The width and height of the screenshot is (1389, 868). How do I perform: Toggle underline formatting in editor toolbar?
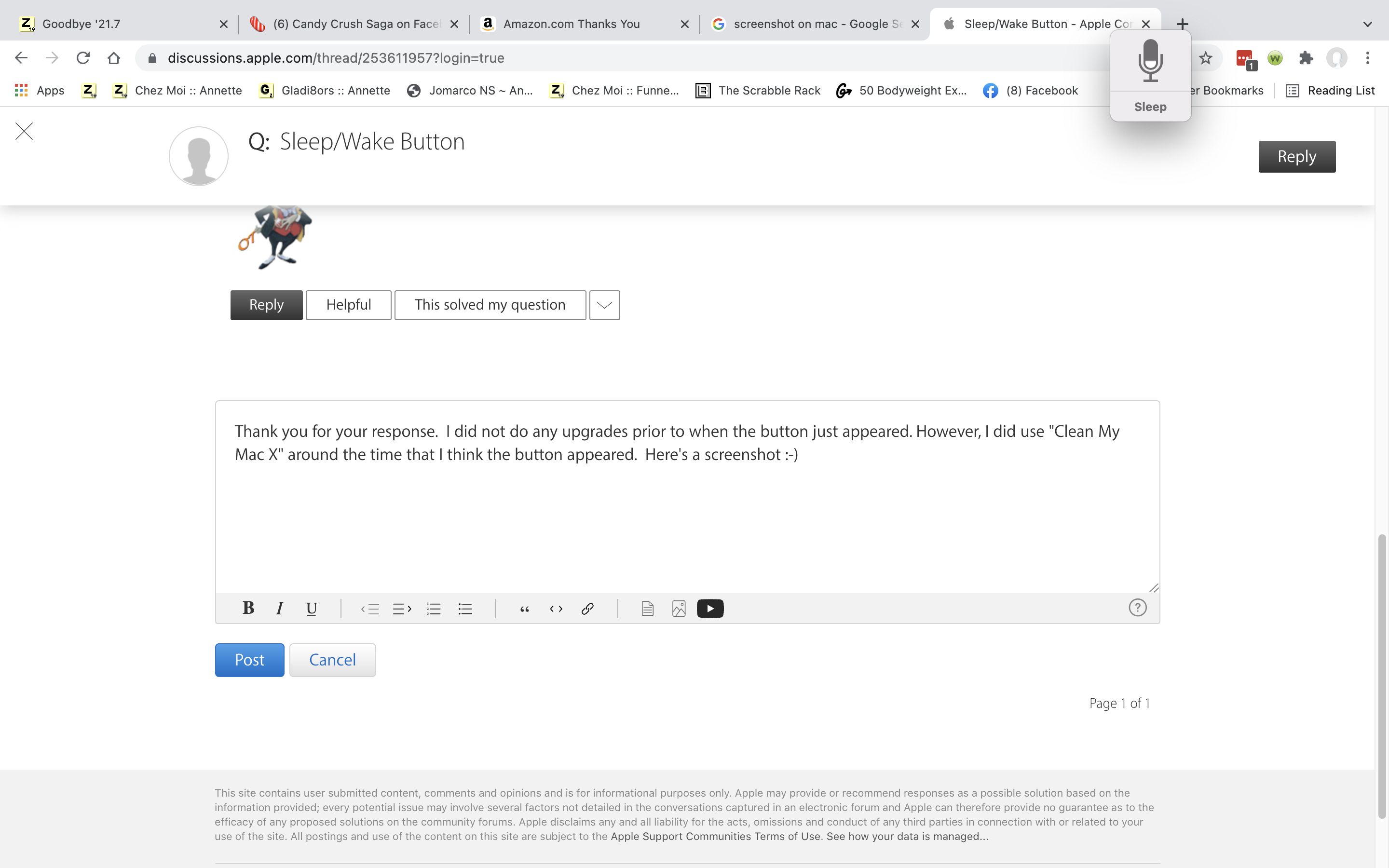point(311,609)
